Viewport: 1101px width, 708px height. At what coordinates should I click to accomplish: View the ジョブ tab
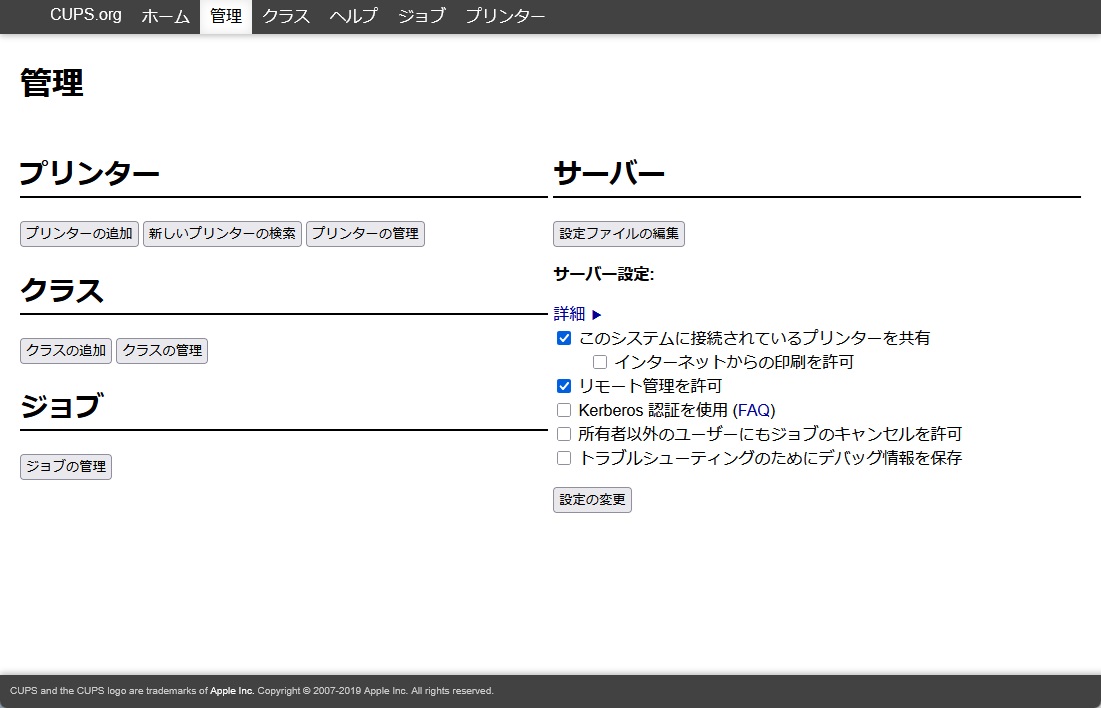click(x=421, y=16)
